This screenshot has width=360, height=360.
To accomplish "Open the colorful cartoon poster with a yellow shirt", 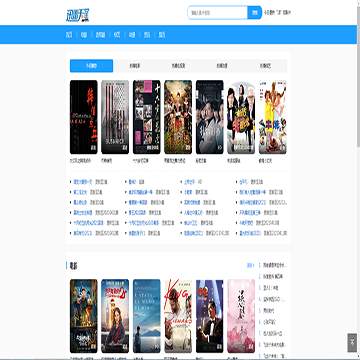I will pos(272,117).
